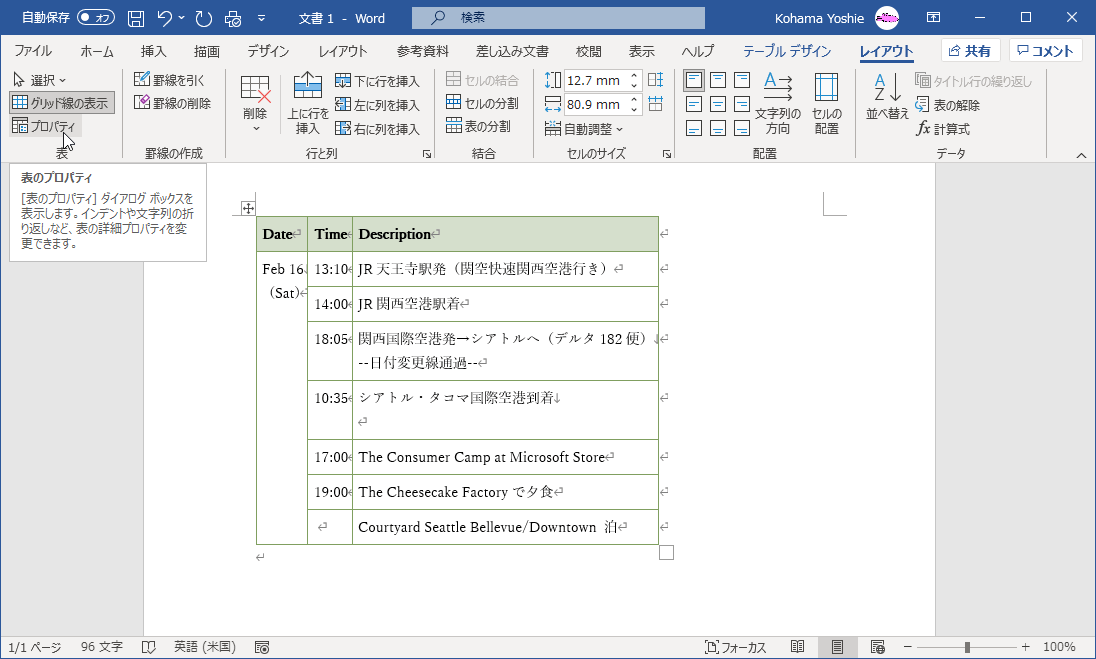Click the print preview icon in title bar

tap(233, 18)
